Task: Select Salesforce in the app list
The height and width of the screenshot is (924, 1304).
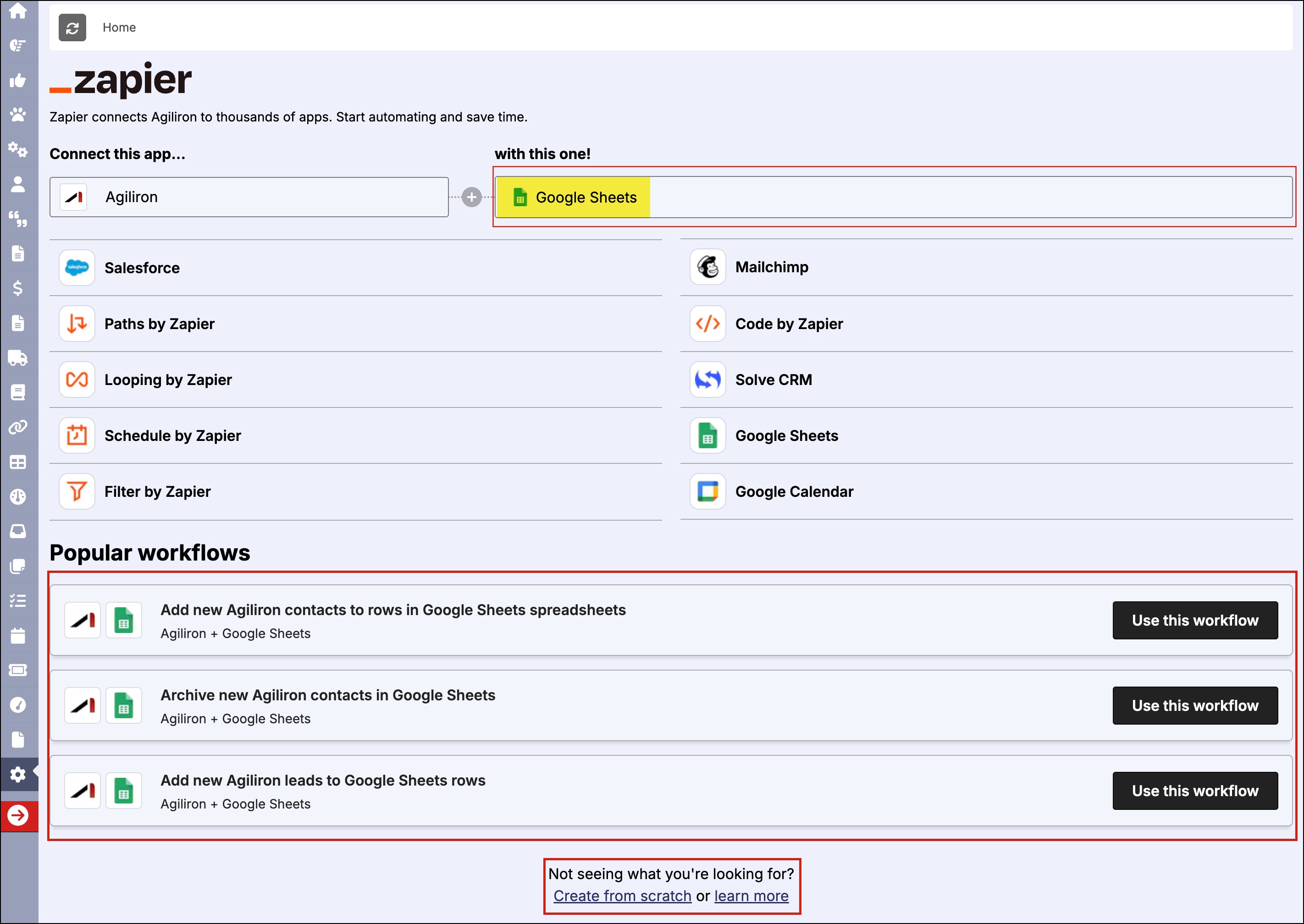Action: point(142,268)
